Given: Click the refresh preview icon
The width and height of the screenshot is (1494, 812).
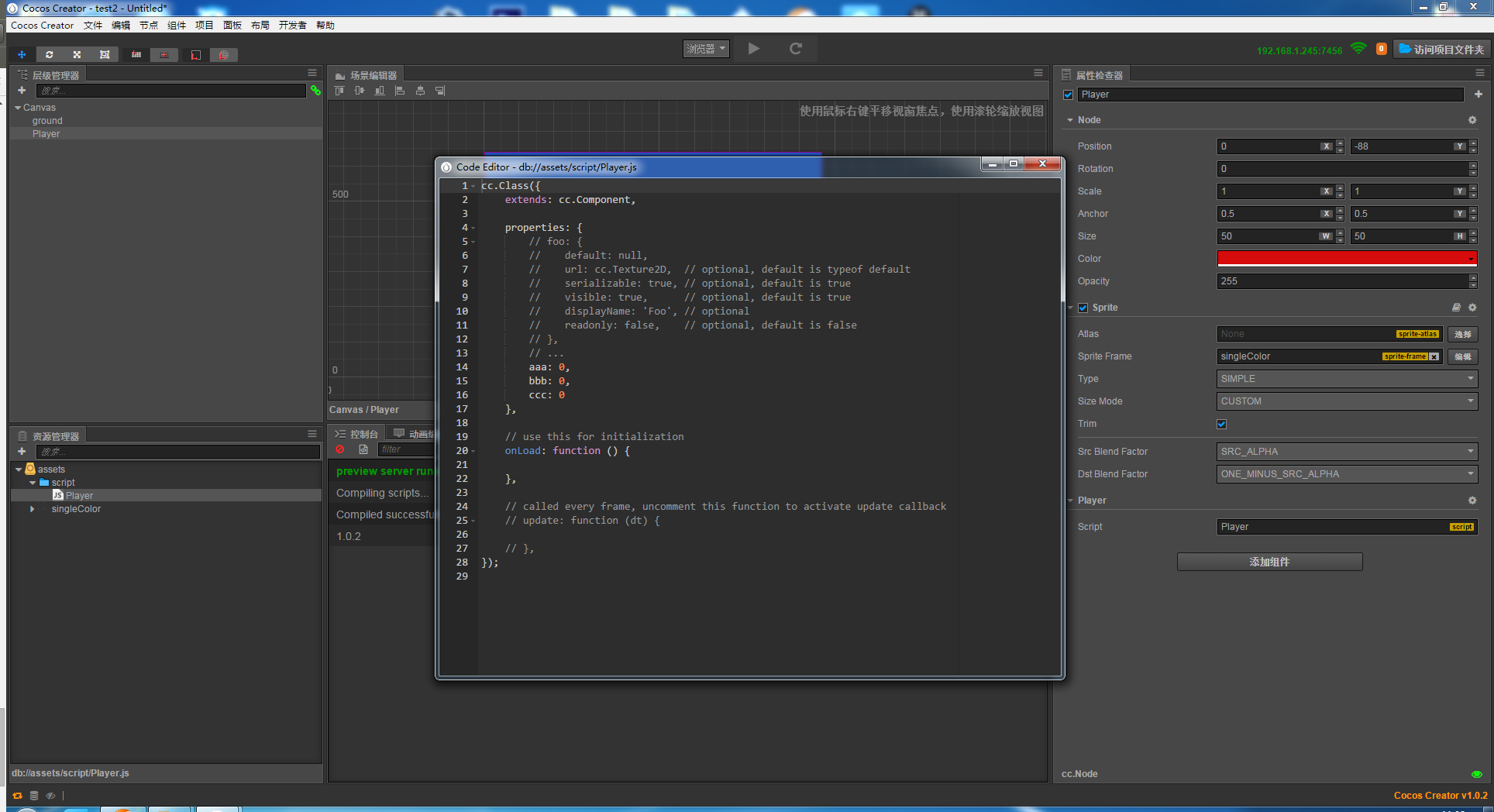Looking at the screenshot, I should [x=795, y=49].
